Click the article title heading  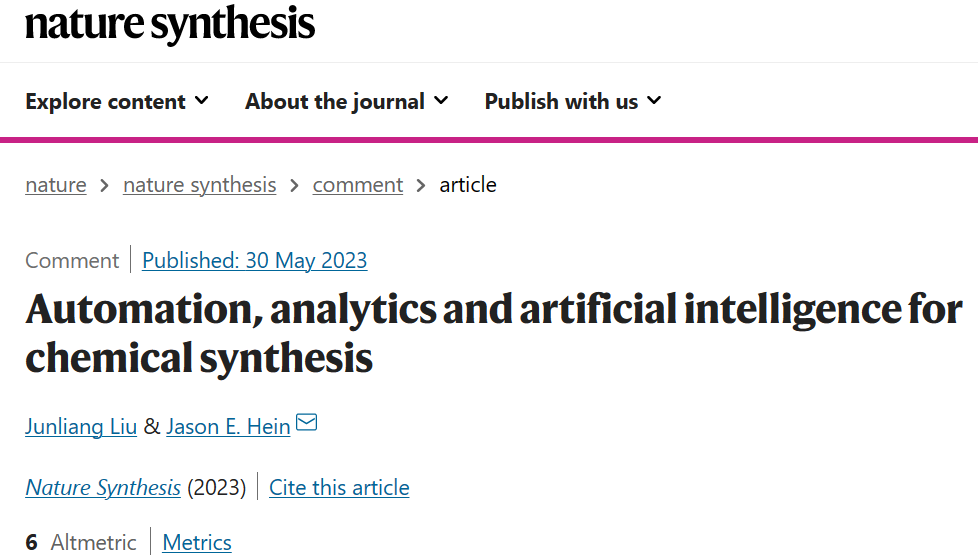point(494,334)
